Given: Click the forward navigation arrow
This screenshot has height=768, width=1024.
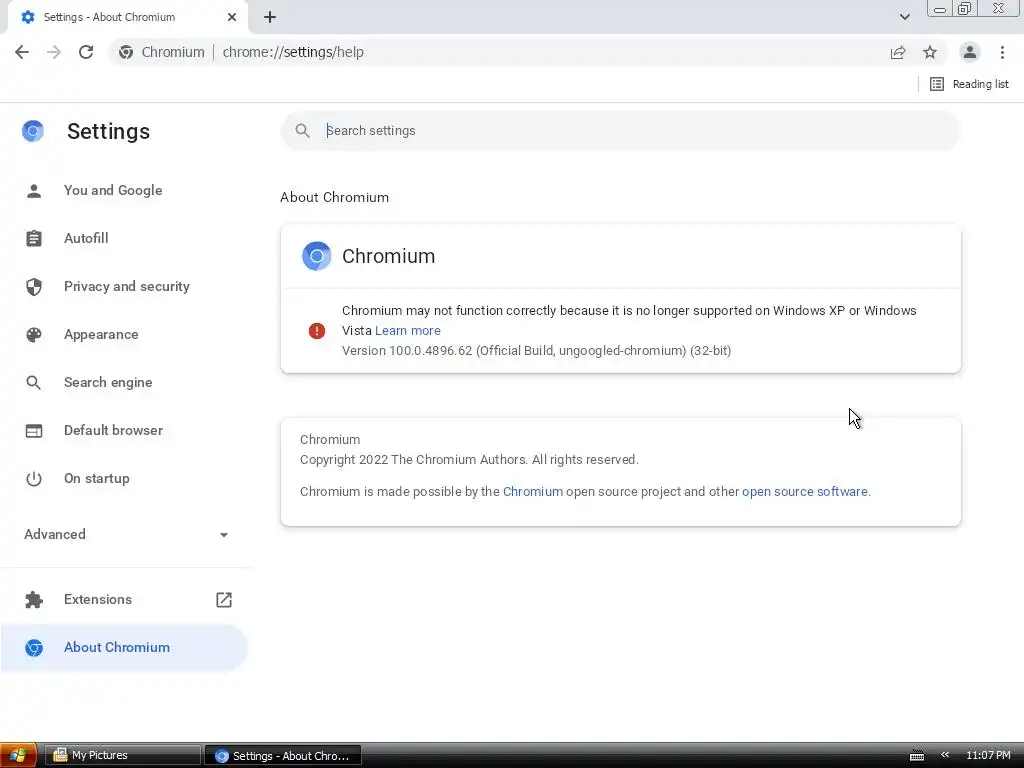Looking at the screenshot, I should point(54,52).
